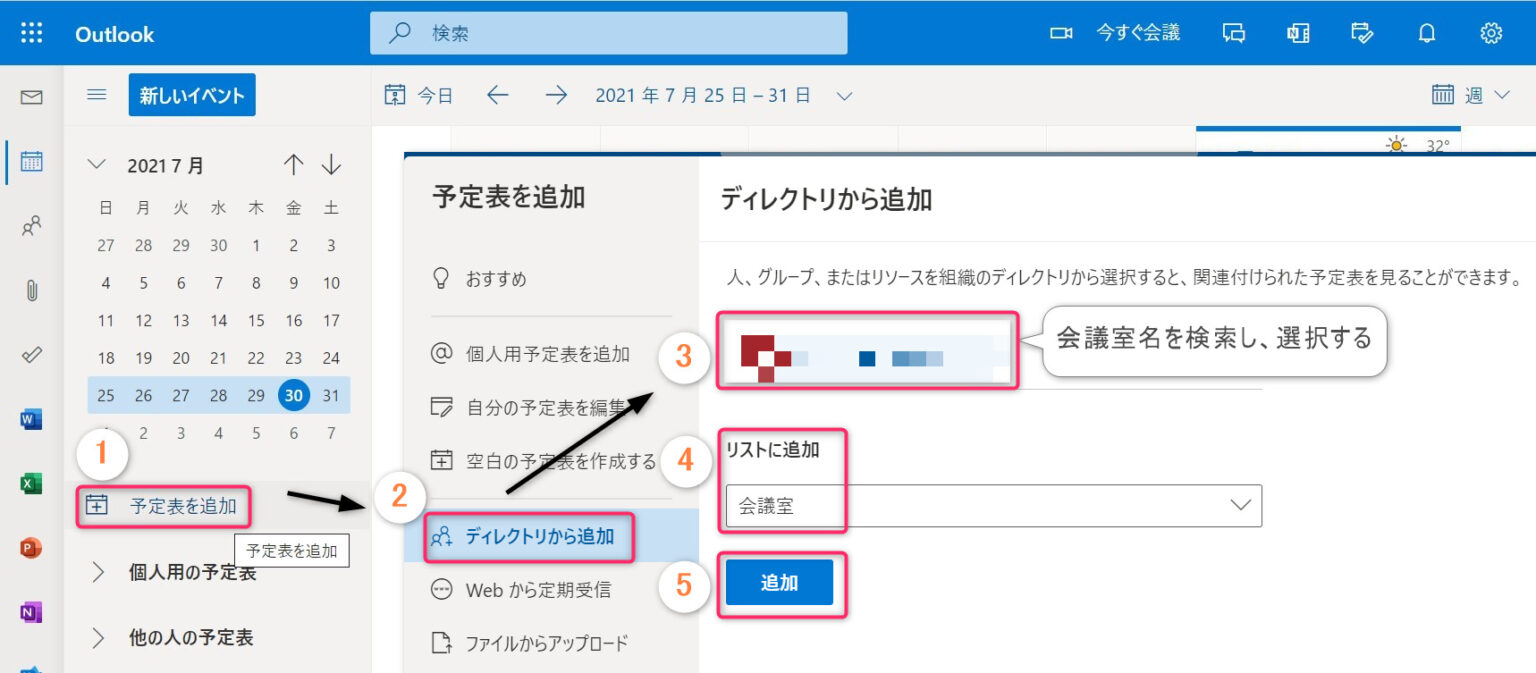Toggle the hamburger navigation pane button
This screenshot has width=1536, height=673.
[x=97, y=95]
